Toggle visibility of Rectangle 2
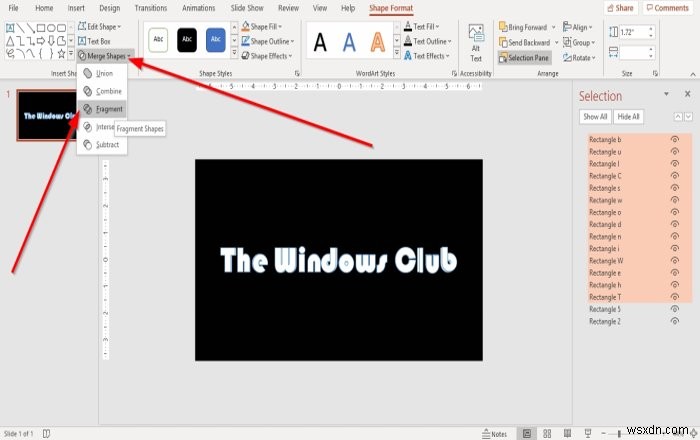 click(x=675, y=321)
